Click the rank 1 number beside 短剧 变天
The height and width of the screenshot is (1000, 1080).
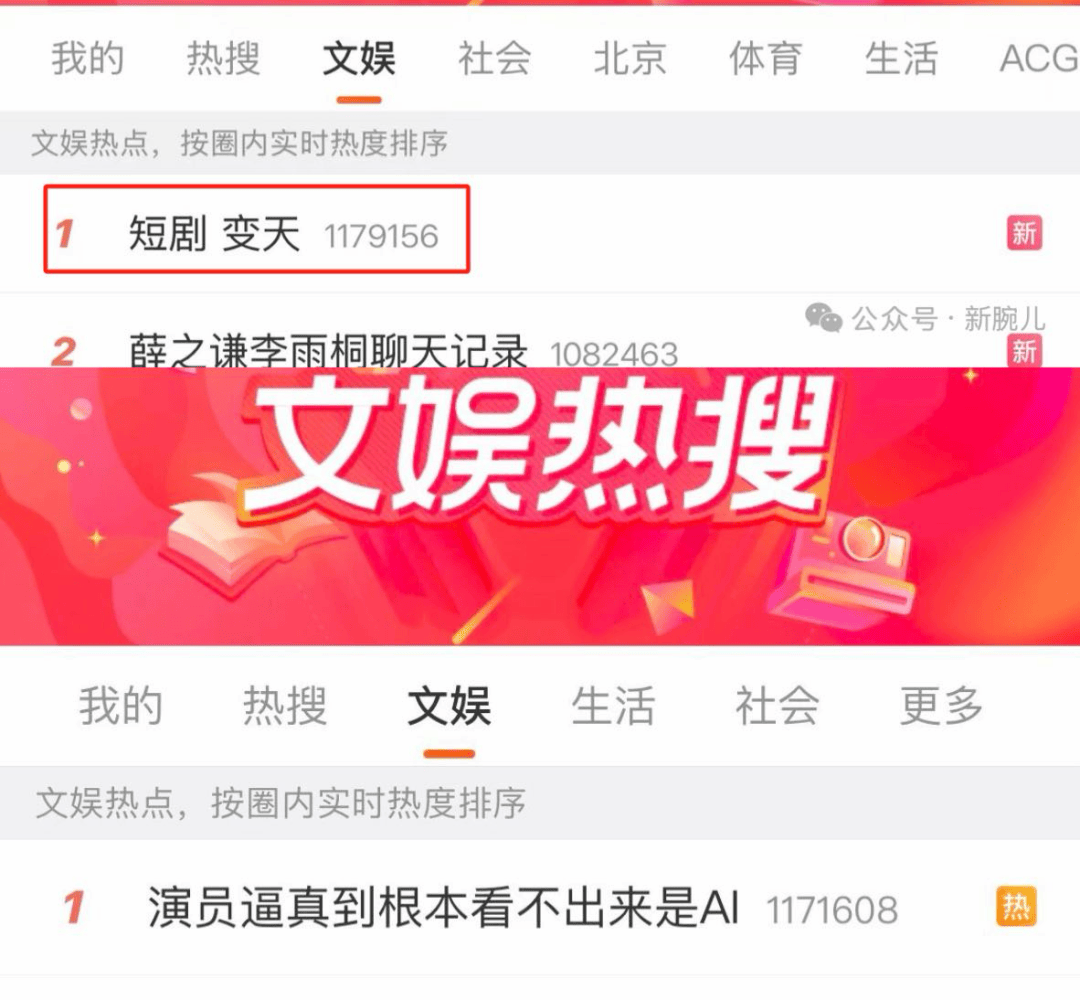tap(65, 233)
